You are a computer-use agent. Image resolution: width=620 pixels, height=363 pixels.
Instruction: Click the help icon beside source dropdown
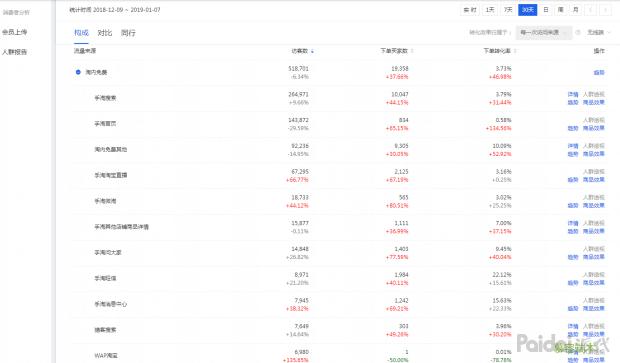click(578, 32)
